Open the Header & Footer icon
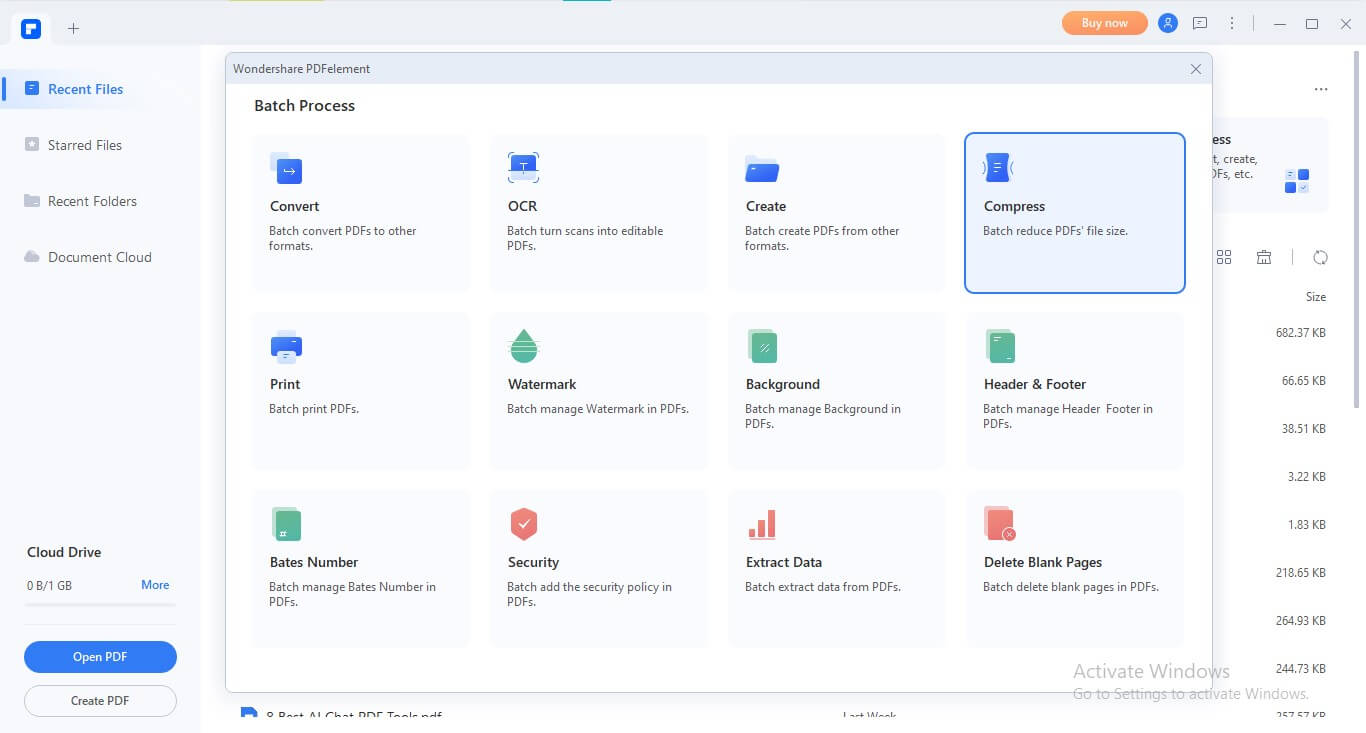The width and height of the screenshot is (1366, 733). 1000,346
